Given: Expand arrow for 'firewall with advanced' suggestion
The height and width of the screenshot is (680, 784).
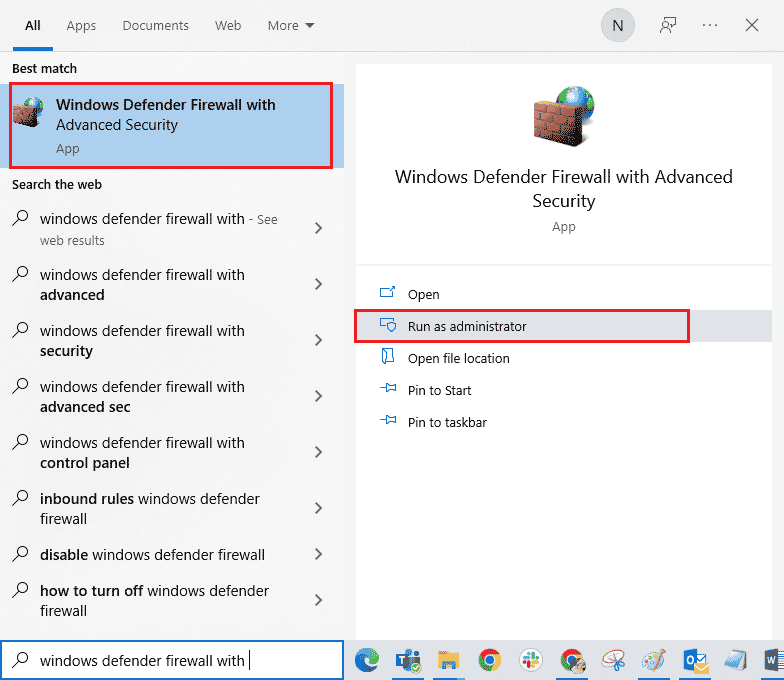Looking at the screenshot, I should tap(318, 284).
